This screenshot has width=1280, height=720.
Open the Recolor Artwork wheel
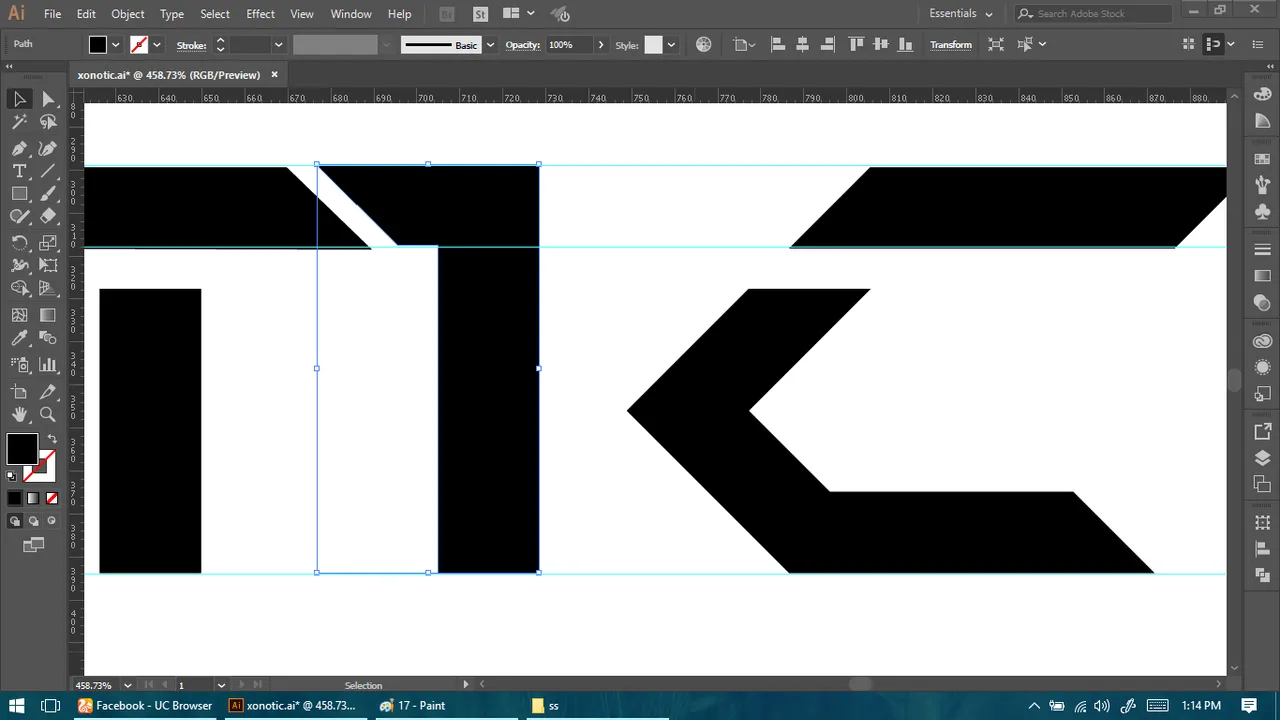(x=704, y=45)
